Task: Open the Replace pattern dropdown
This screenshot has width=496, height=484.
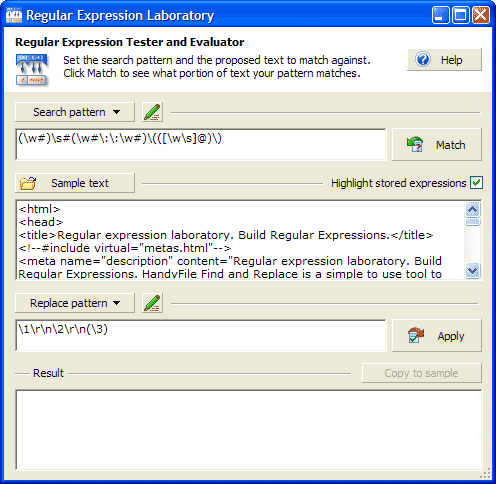Action: pos(75,303)
